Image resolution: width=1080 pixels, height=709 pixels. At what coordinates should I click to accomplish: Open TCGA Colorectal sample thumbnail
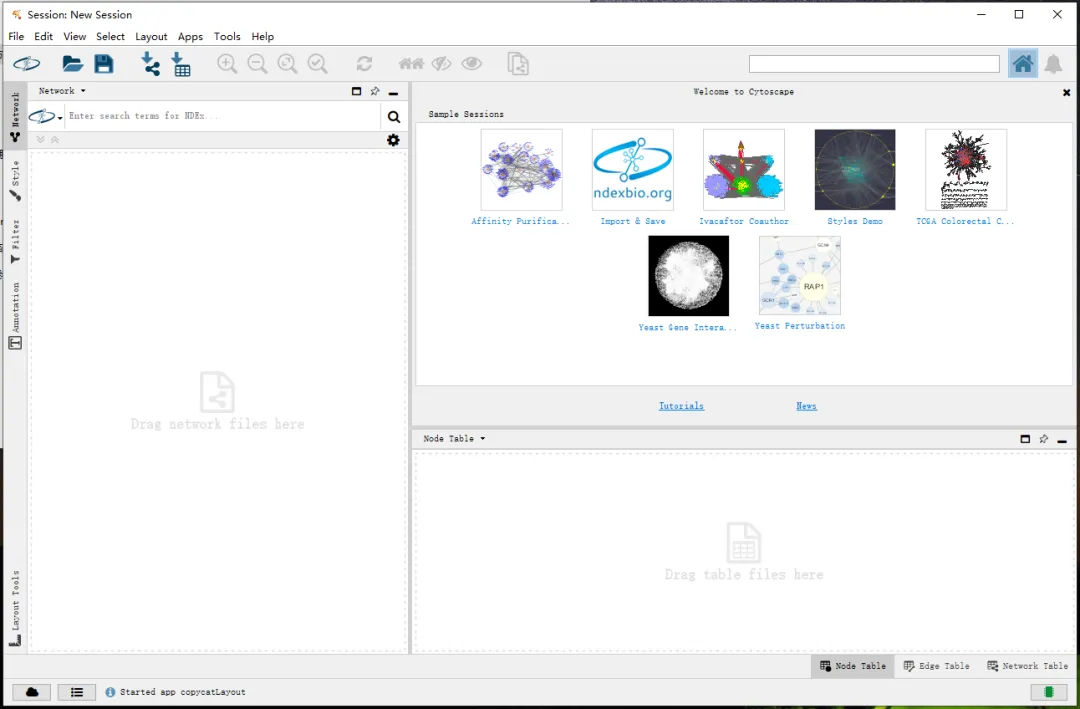click(966, 169)
